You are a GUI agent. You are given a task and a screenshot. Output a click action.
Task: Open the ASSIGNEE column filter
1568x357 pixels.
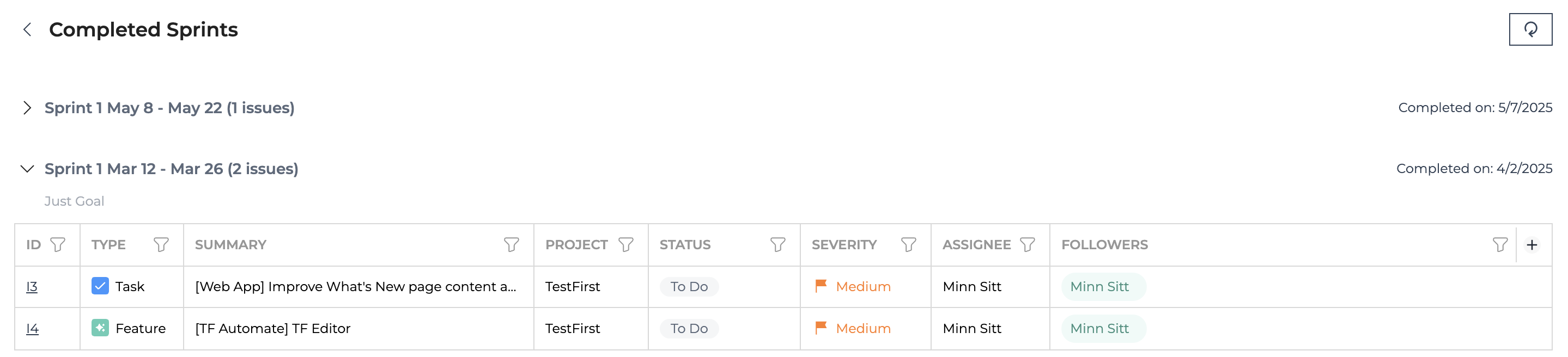[x=1028, y=244]
